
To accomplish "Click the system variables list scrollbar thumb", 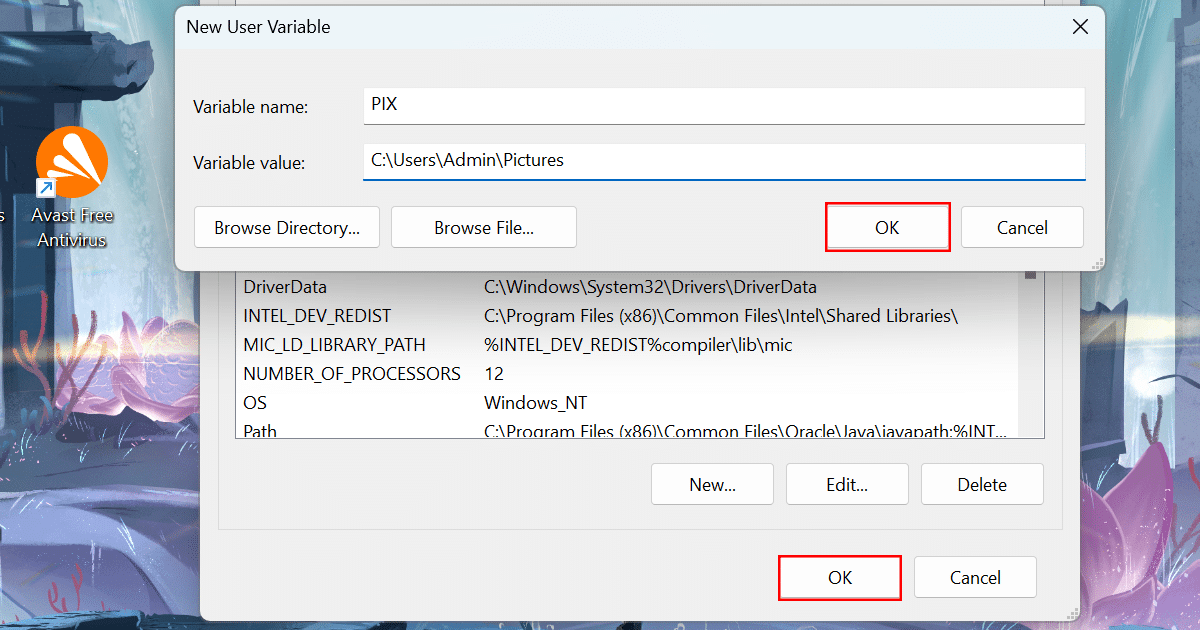I will click(1030, 275).
